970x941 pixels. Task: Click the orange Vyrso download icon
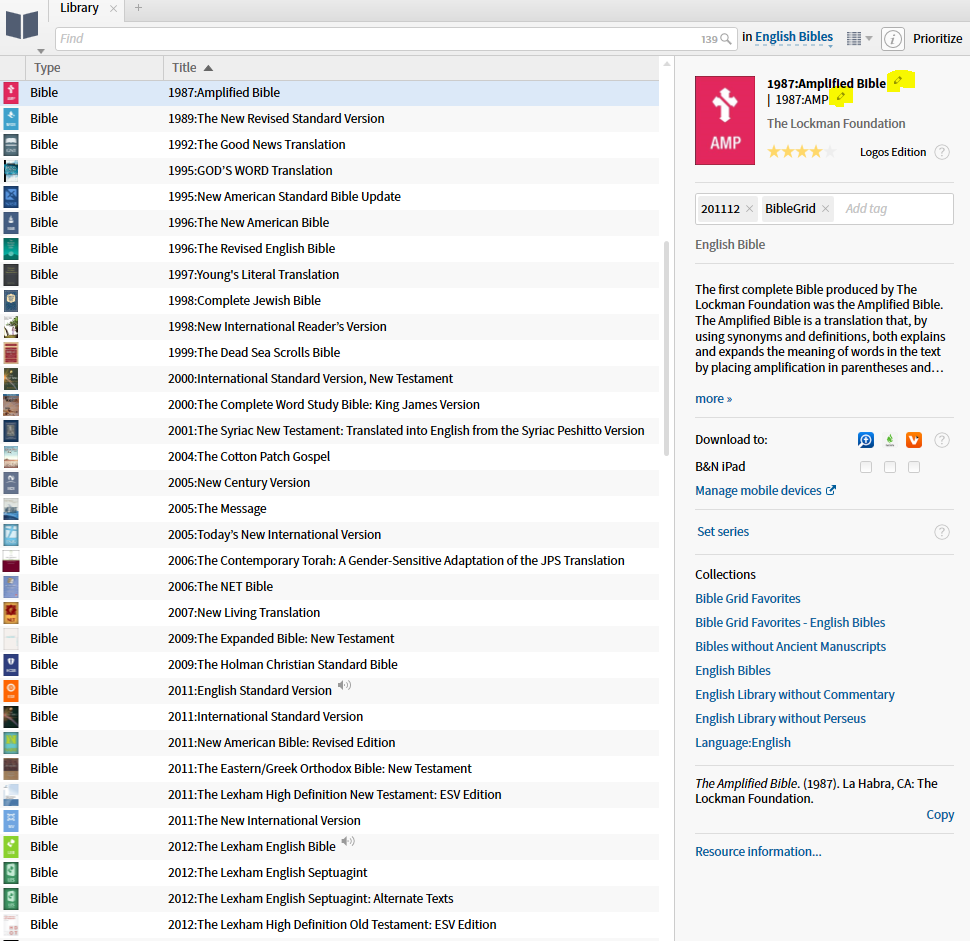click(x=914, y=440)
